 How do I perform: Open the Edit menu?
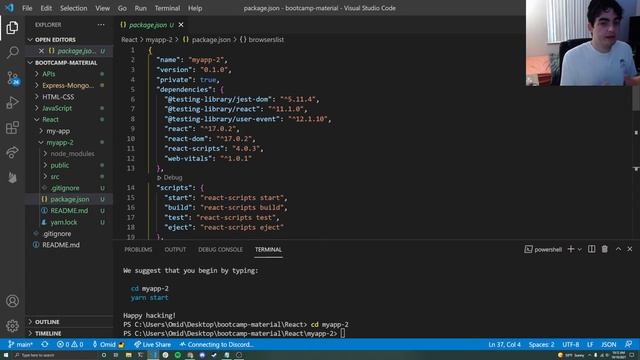(46, 8)
